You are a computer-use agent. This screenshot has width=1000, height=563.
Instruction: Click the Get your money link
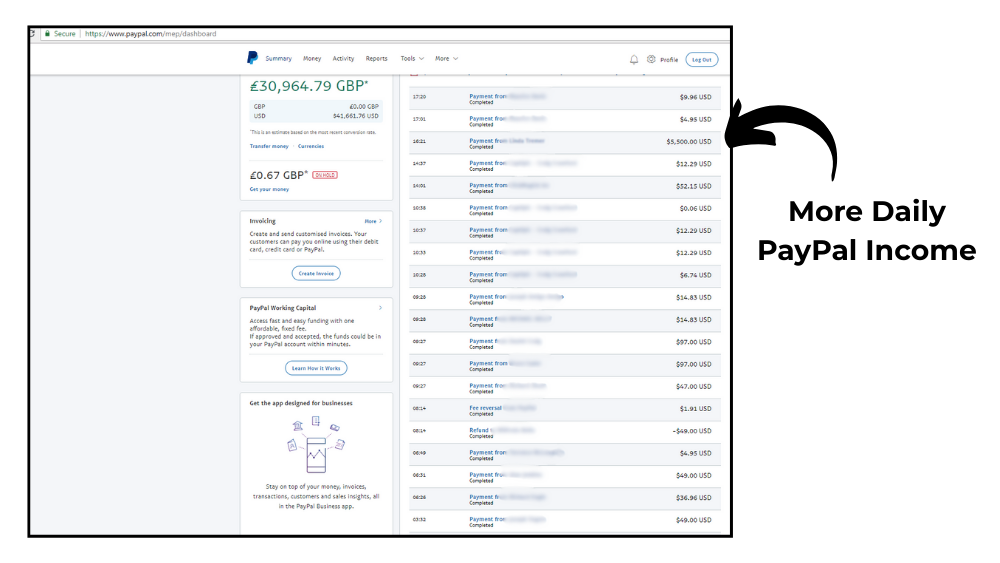pyautogui.click(x=269, y=189)
